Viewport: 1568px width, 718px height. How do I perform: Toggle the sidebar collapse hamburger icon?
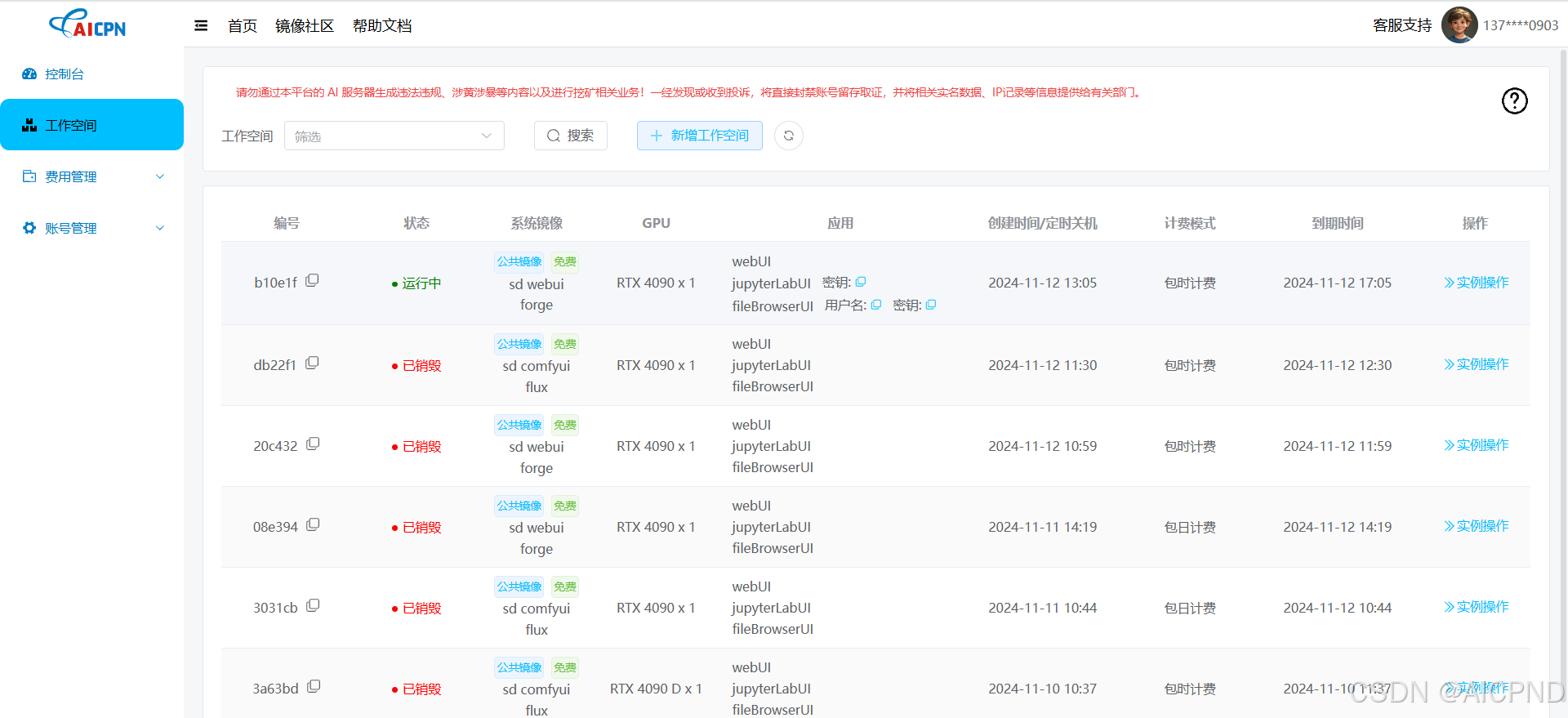201,26
